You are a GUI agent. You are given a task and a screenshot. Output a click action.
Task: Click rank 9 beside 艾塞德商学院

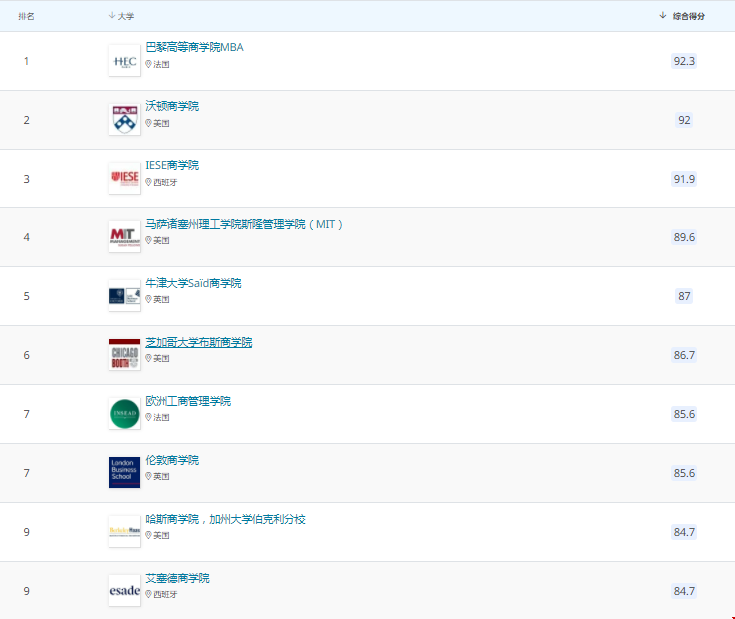27,591
